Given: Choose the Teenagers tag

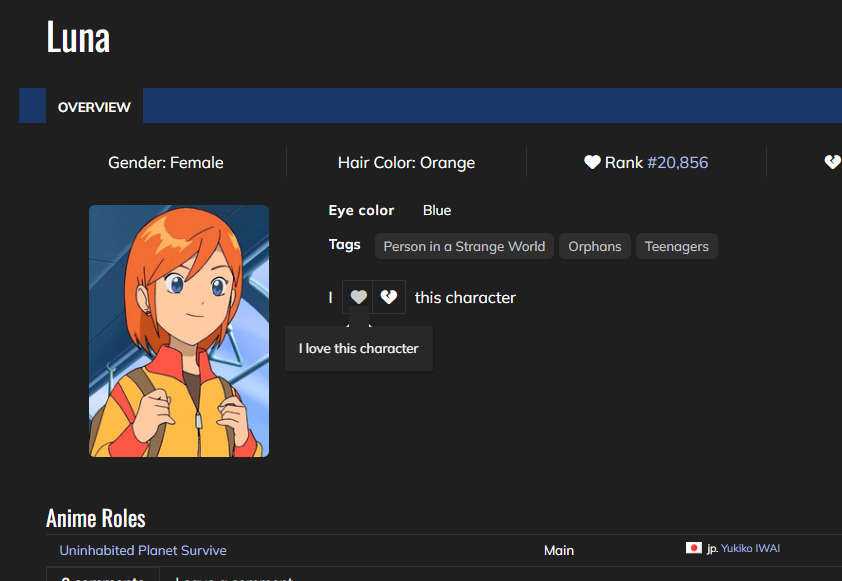Looking at the screenshot, I should click(676, 246).
